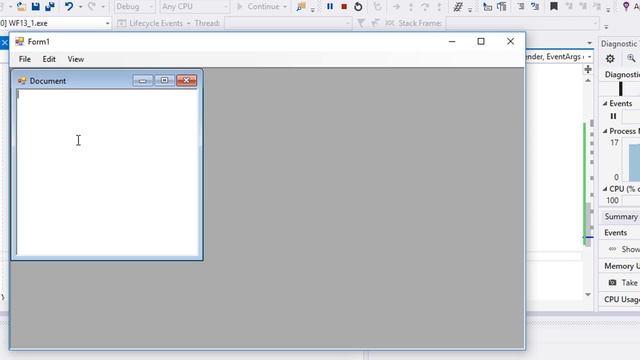The image size is (640, 360).
Task: Click the Step Out icon
Action: 439,7
